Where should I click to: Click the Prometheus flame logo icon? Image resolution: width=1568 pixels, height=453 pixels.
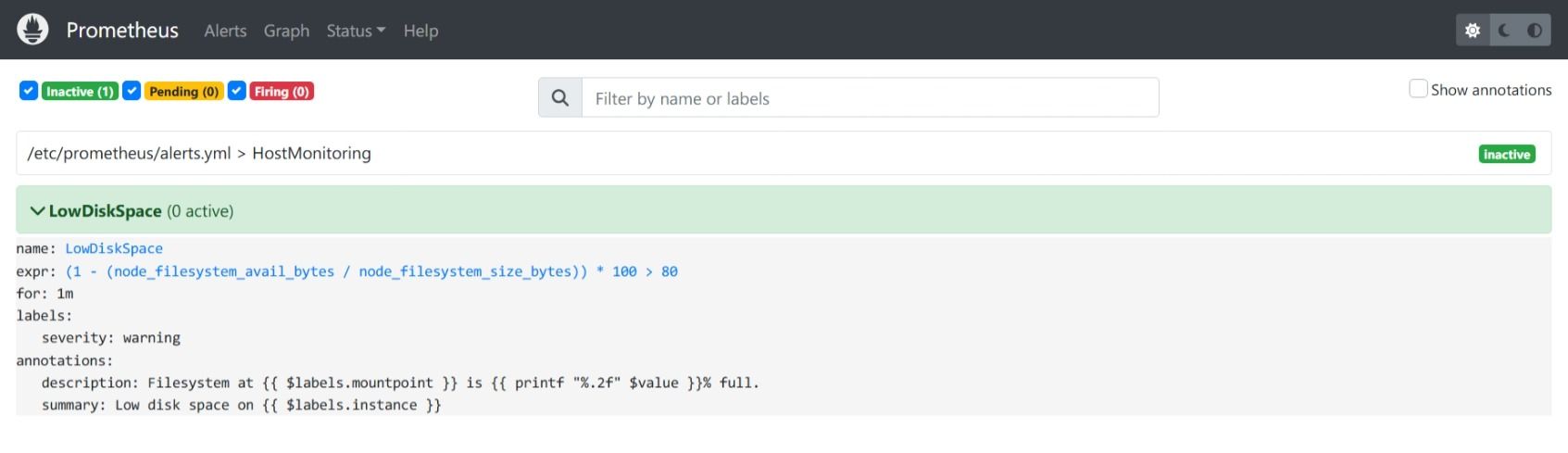[32, 30]
